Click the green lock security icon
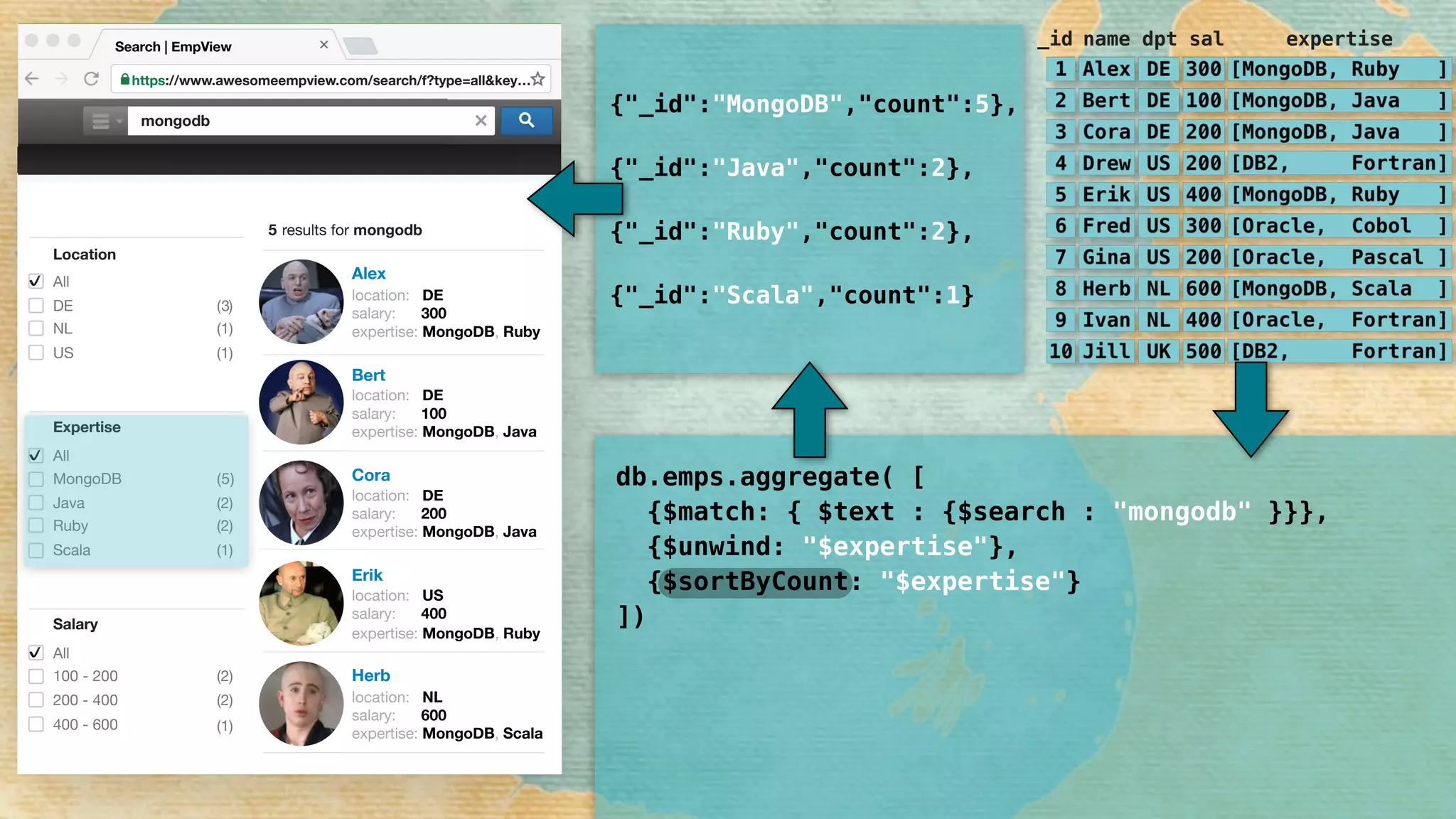This screenshot has width=1456, height=819. tap(125, 80)
